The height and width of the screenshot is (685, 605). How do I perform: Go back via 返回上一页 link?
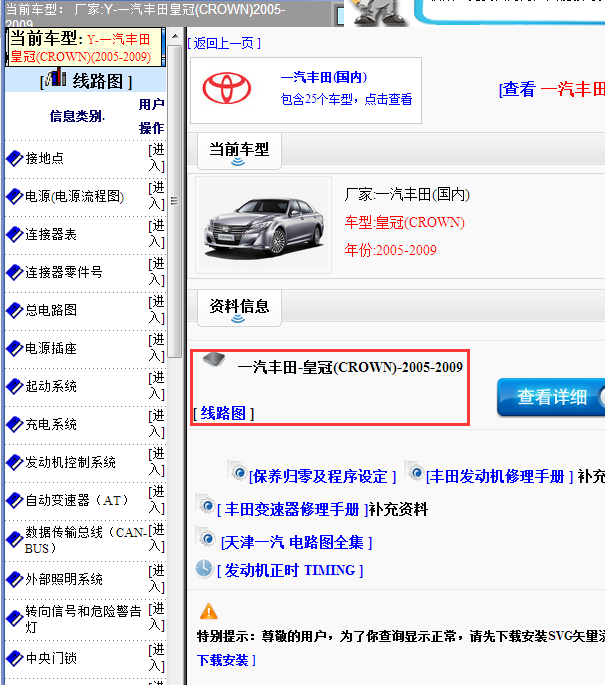click(224, 43)
